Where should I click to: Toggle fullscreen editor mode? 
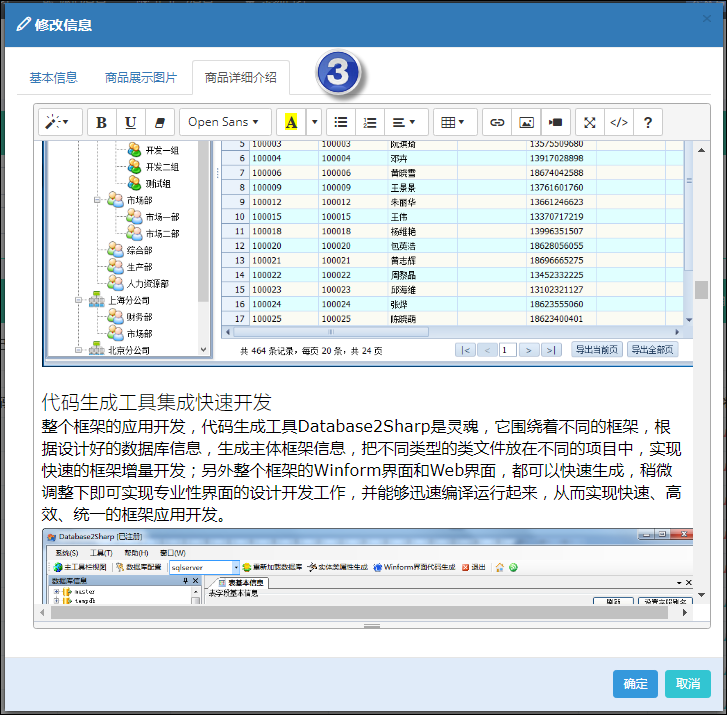click(x=590, y=122)
